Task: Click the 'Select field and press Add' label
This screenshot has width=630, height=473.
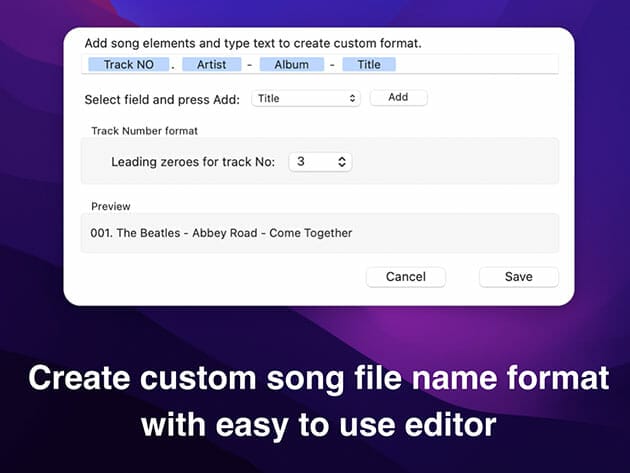Action: [x=163, y=98]
